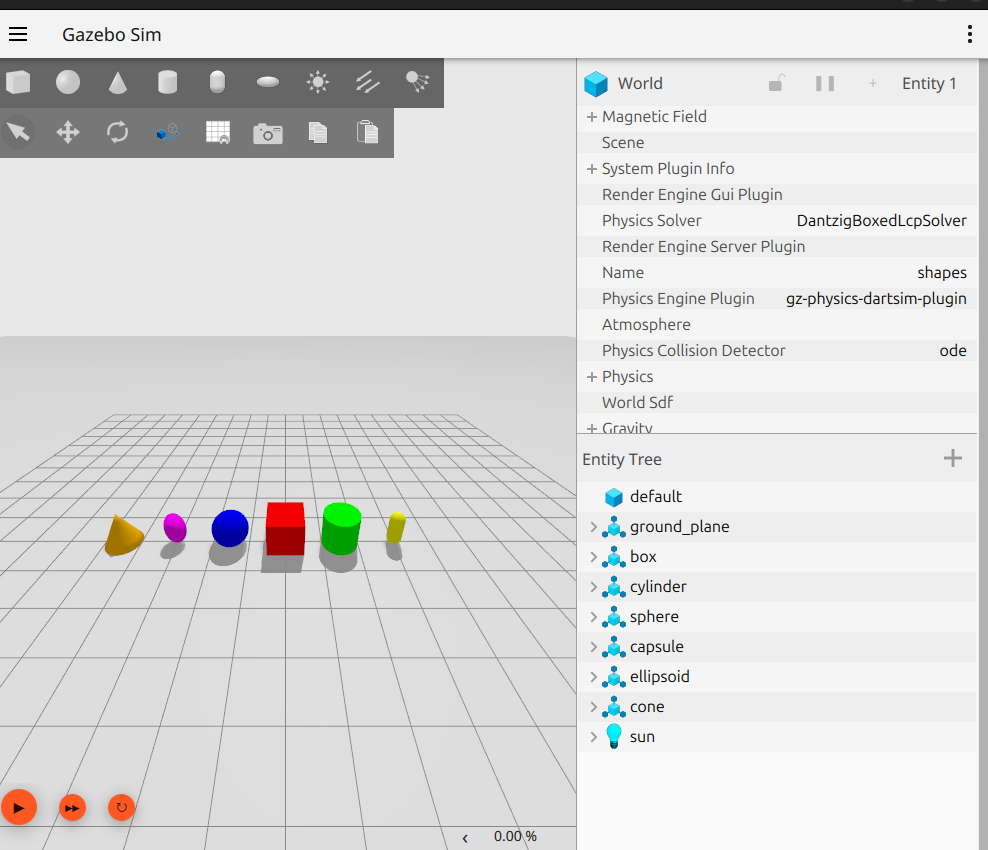The height and width of the screenshot is (850, 988).
Task: Expand the ellipsoid tree entry
Action: (x=593, y=677)
